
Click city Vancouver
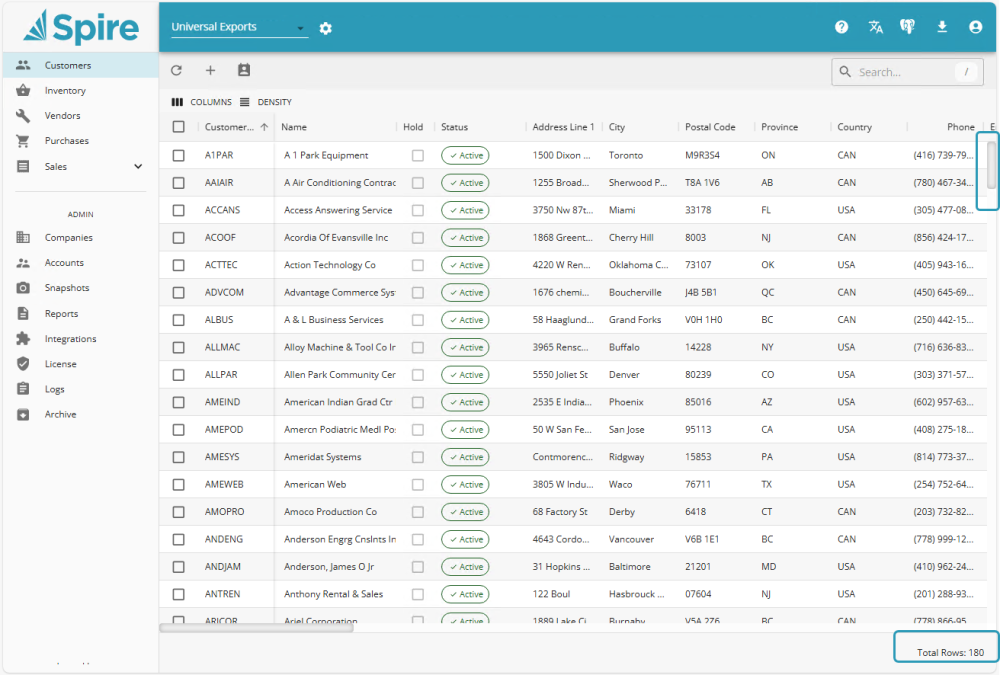(631, 539)
